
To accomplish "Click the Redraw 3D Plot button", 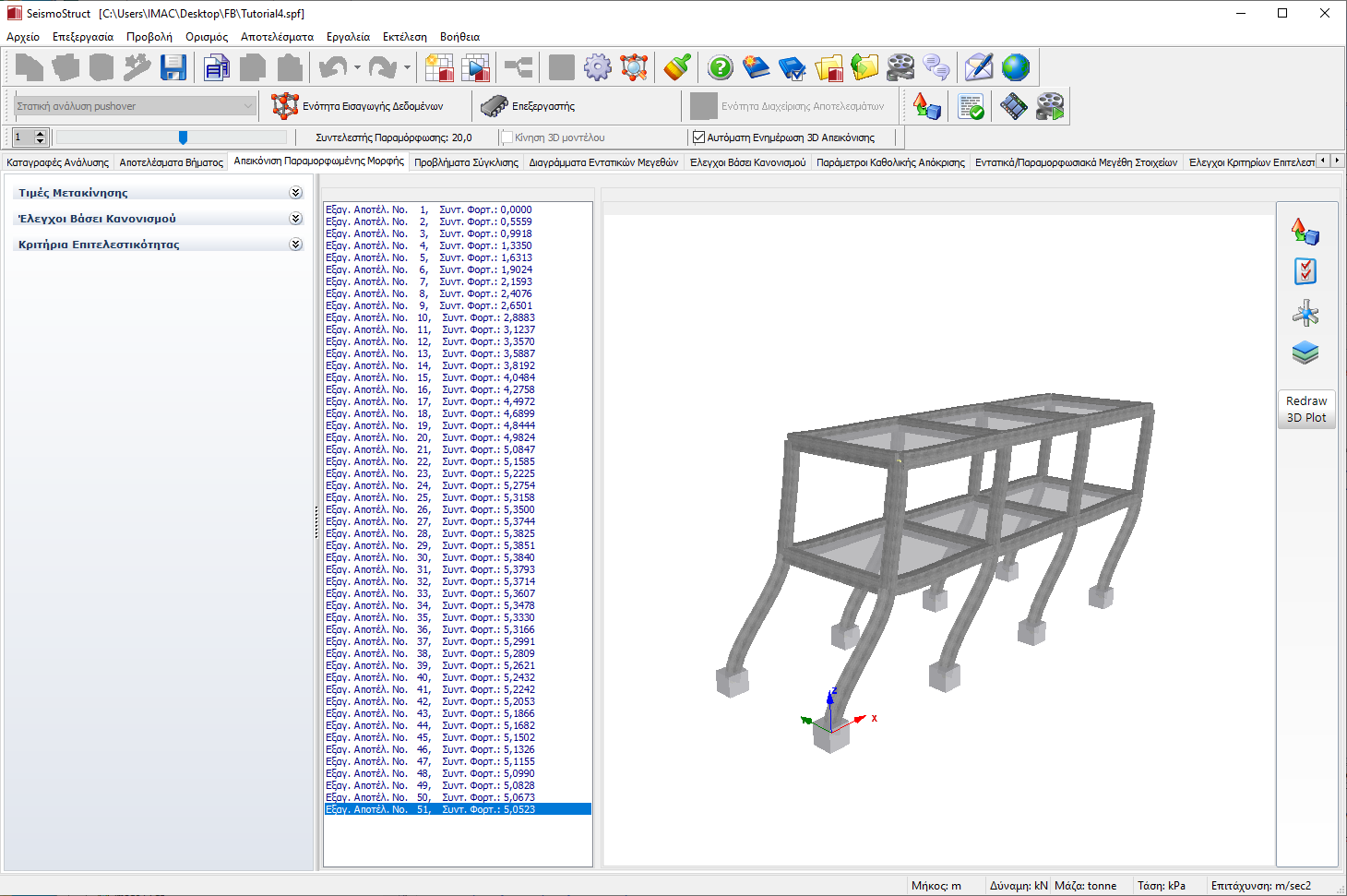I will pyautogui.click(x=1305, y=409).
